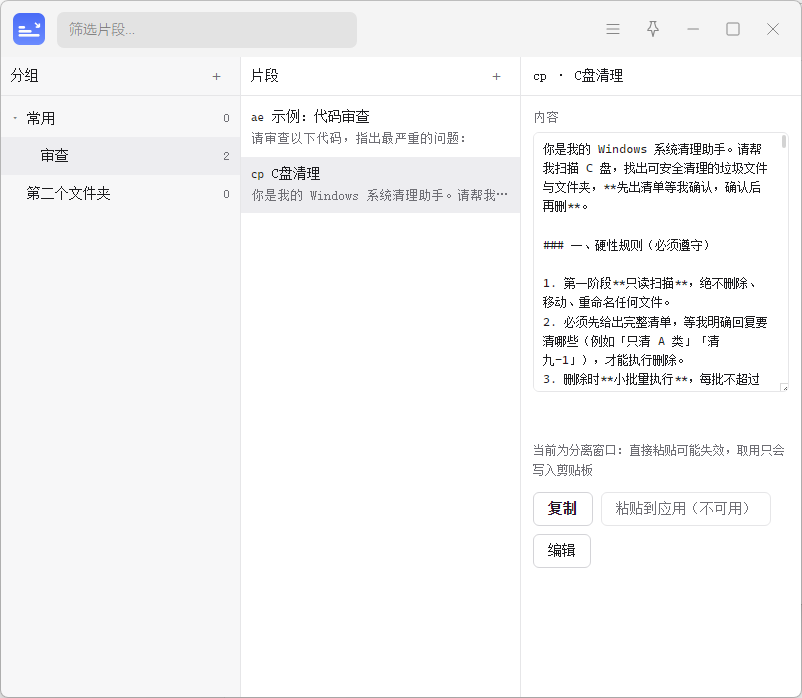Image resolution: width=802 pixels, height=698 pixels.
Task: Click the text area resize grip
Action: 784,388
